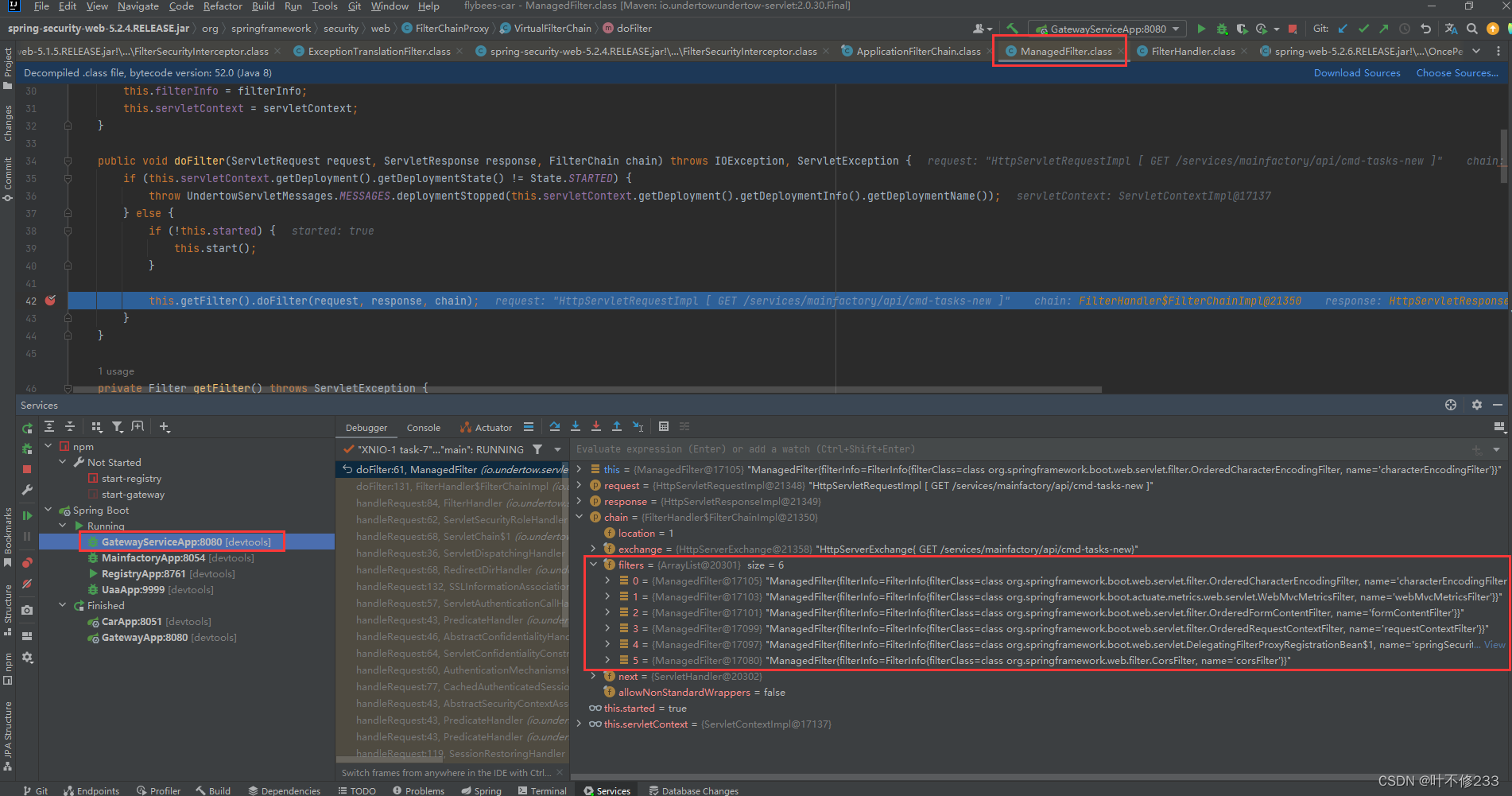This screenshot has height=796, width=1512.
Task: Collapse the filters ArrayList node
Action: [x=593, y=565]
